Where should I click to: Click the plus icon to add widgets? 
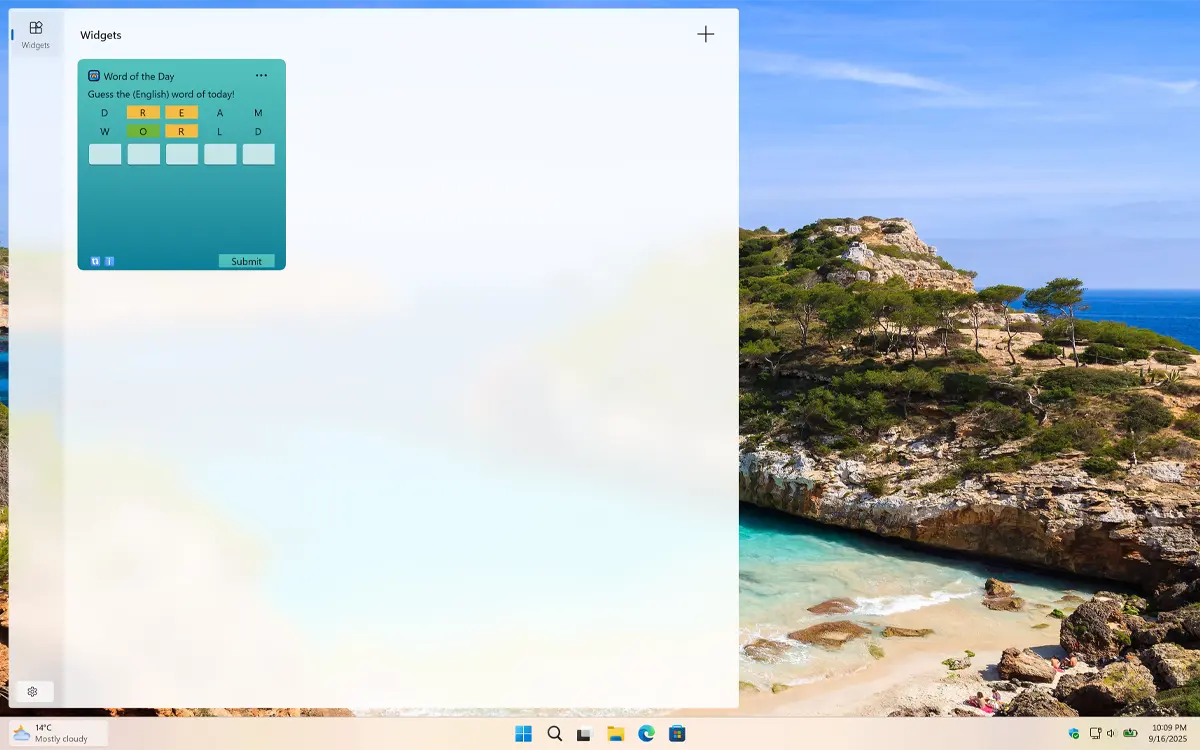706,35
